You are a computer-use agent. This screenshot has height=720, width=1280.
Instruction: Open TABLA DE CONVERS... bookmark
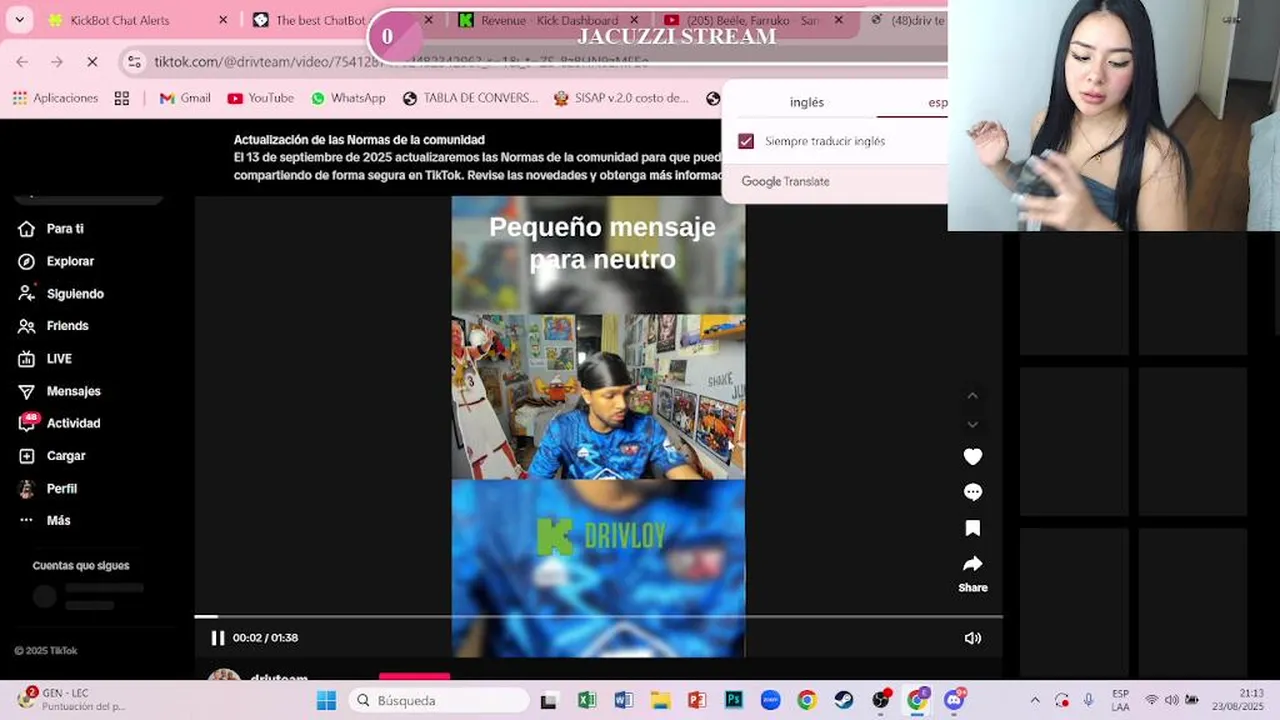tap(470, 98)
